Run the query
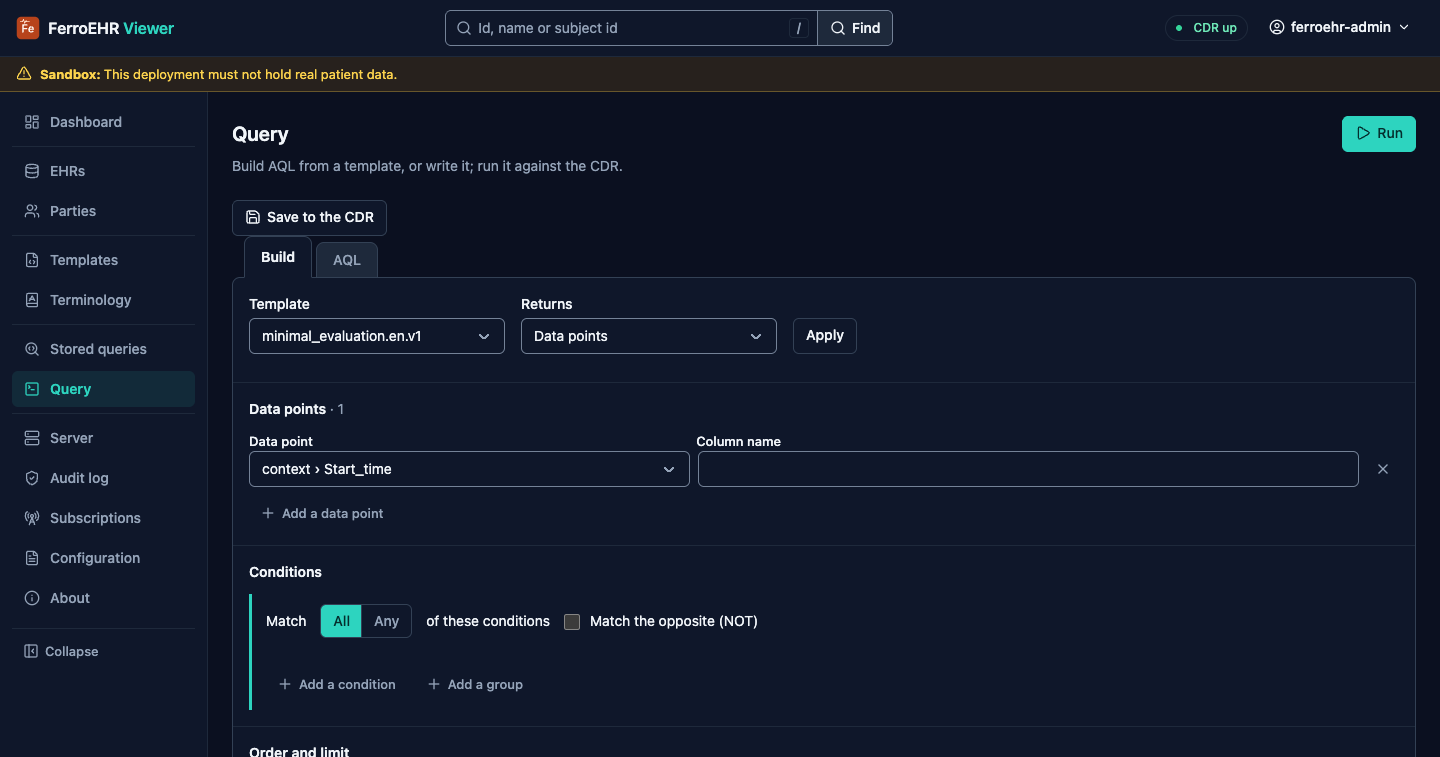This screenshot has width=1440, height=757. pyautogui.click(x=1379, y=133)
